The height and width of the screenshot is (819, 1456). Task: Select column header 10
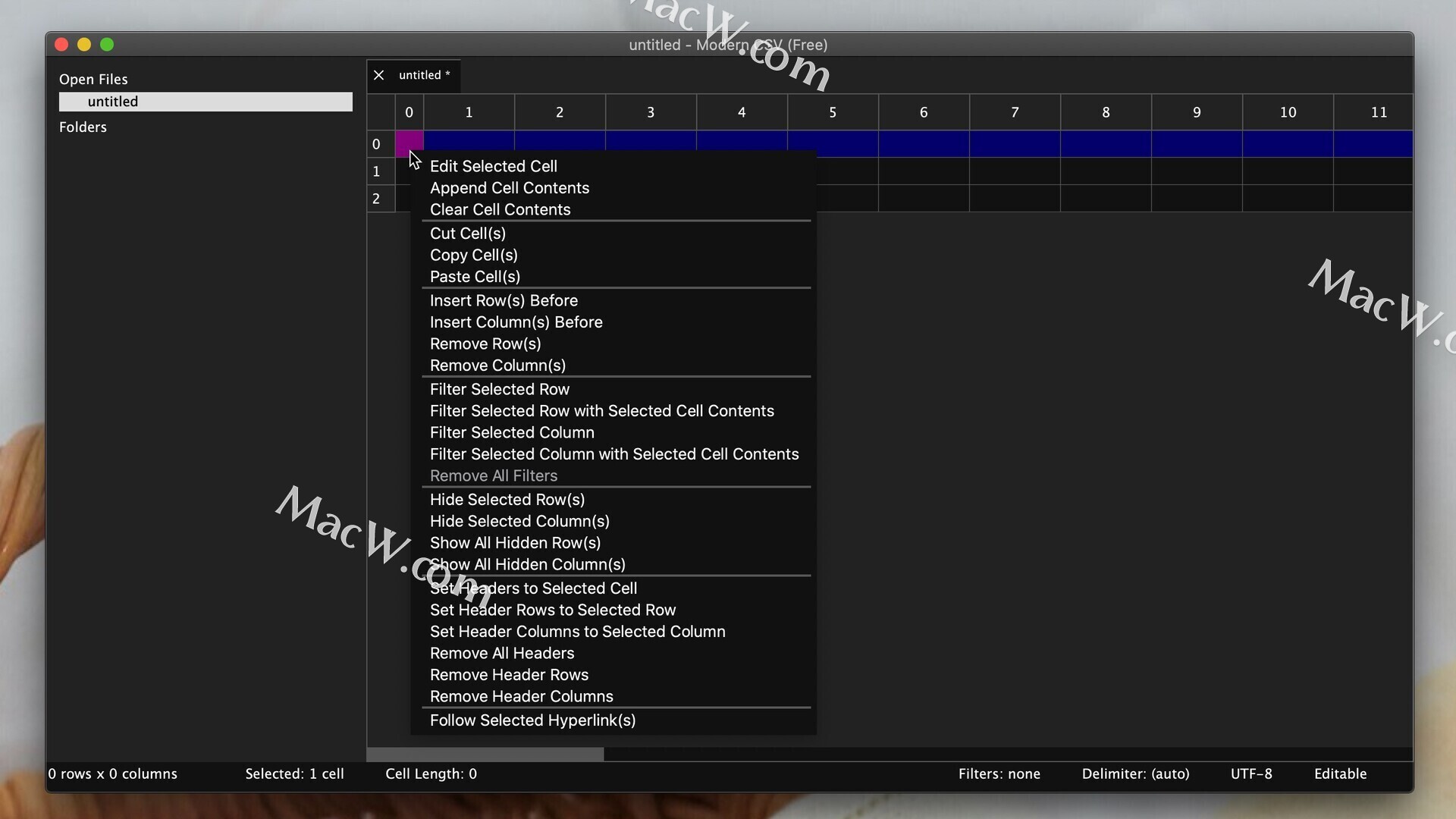click(x=1288, y=112)
